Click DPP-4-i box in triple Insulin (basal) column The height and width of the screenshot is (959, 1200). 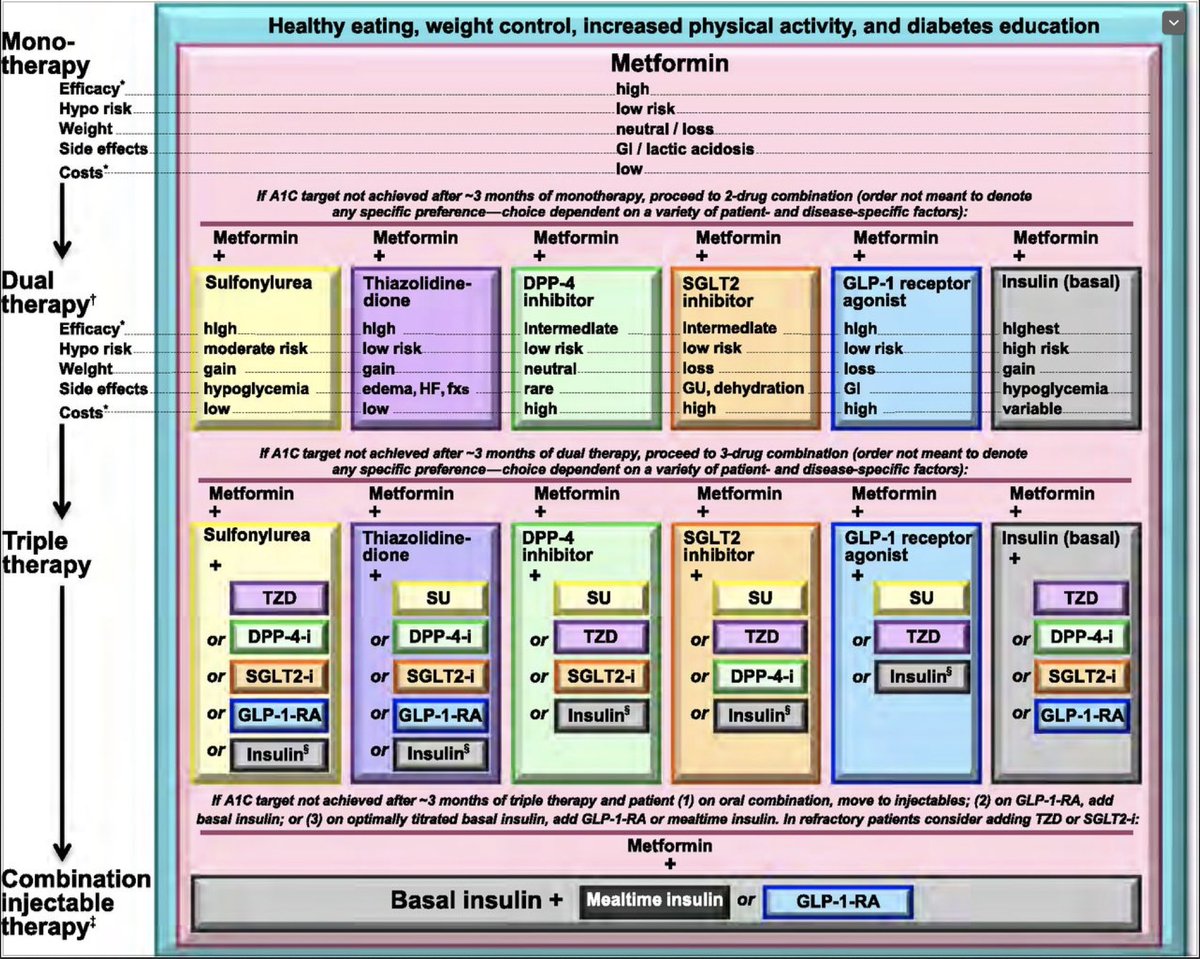tap(1081, 637)
